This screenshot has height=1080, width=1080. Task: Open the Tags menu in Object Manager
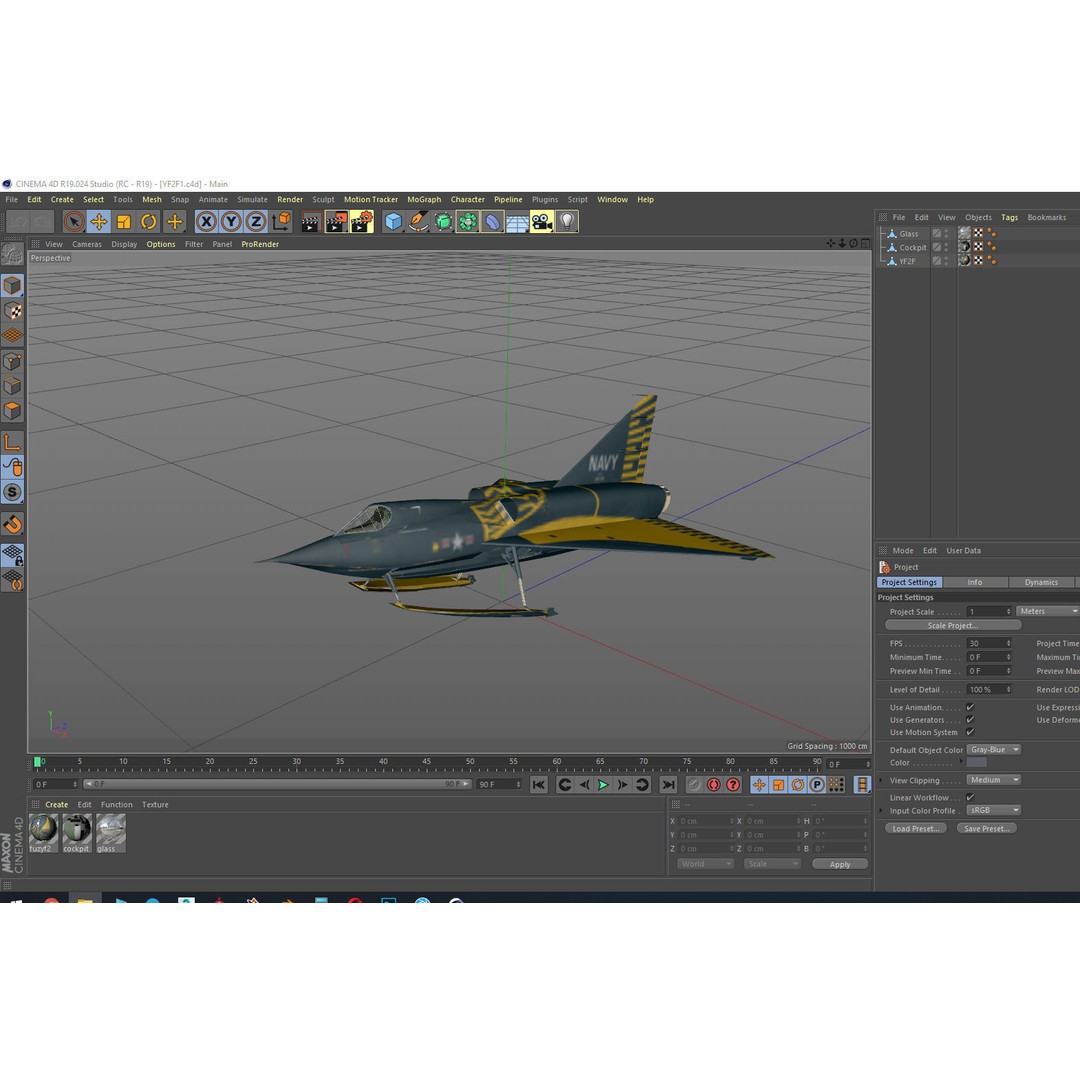pos(1009,218)
